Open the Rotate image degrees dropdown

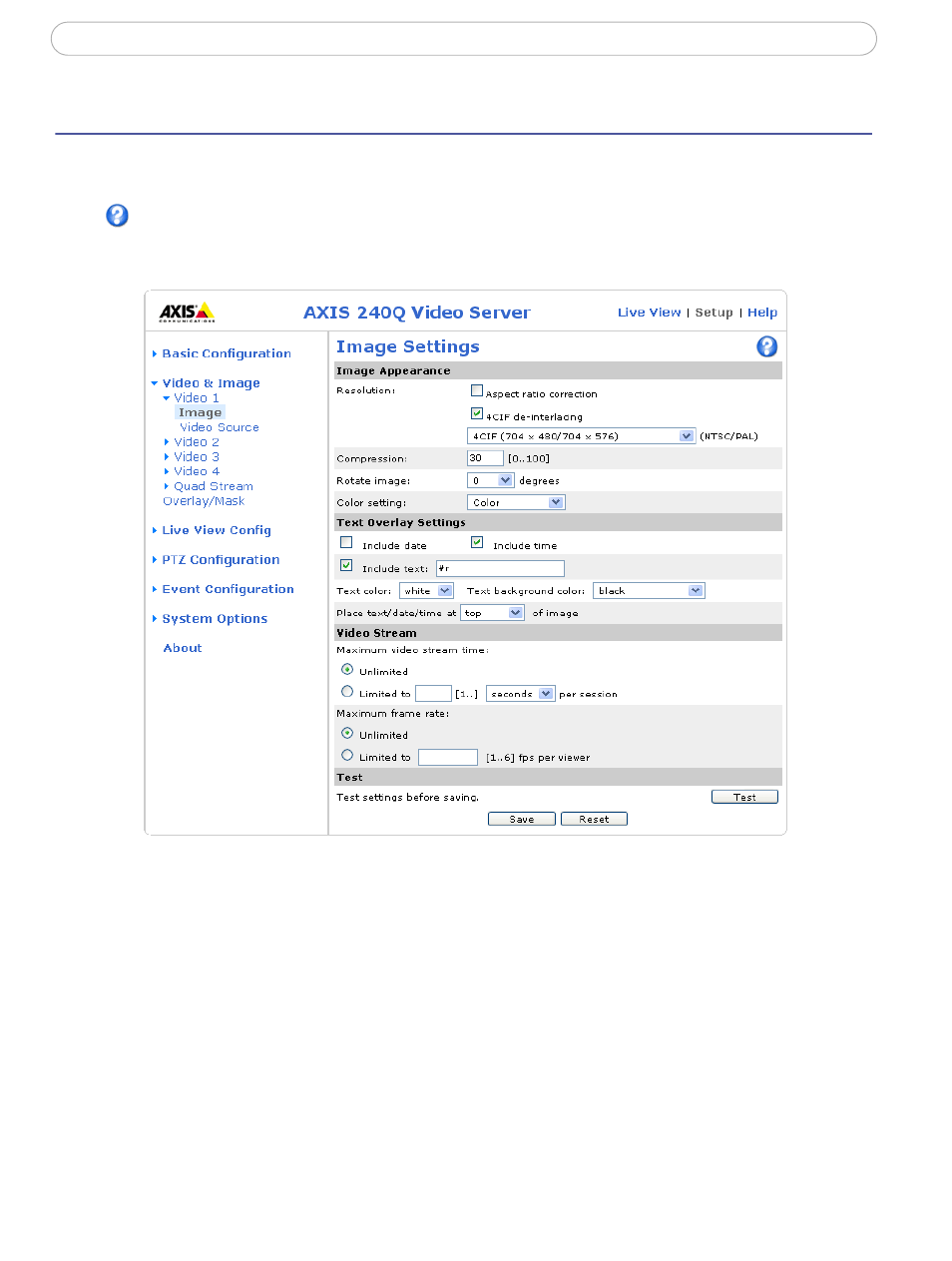click(490, 480)
